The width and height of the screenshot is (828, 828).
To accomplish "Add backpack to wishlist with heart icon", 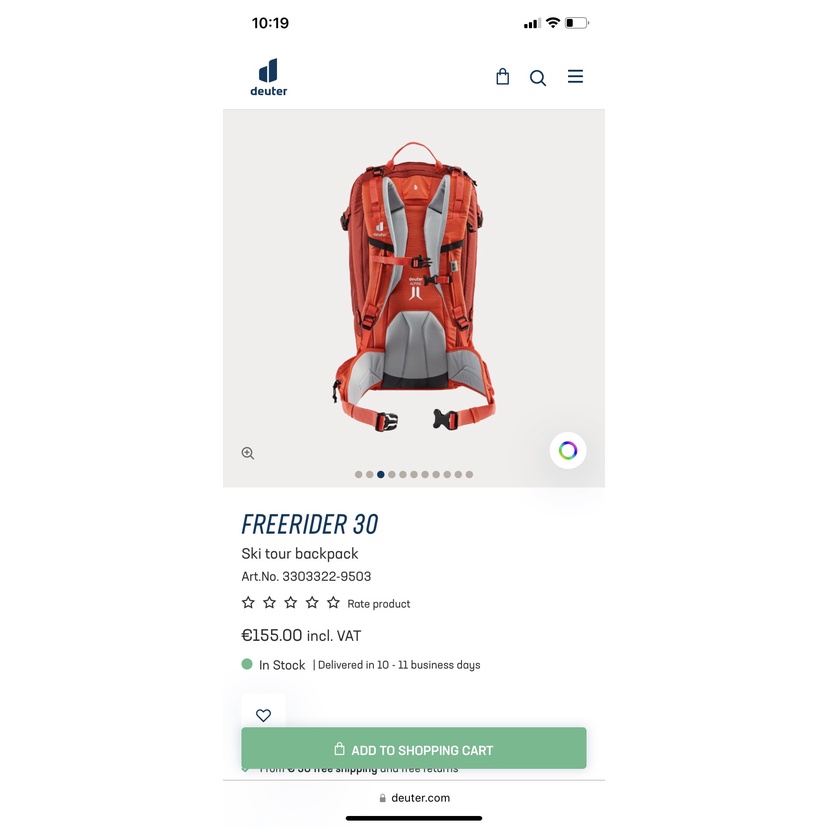I will click(264, 714).
